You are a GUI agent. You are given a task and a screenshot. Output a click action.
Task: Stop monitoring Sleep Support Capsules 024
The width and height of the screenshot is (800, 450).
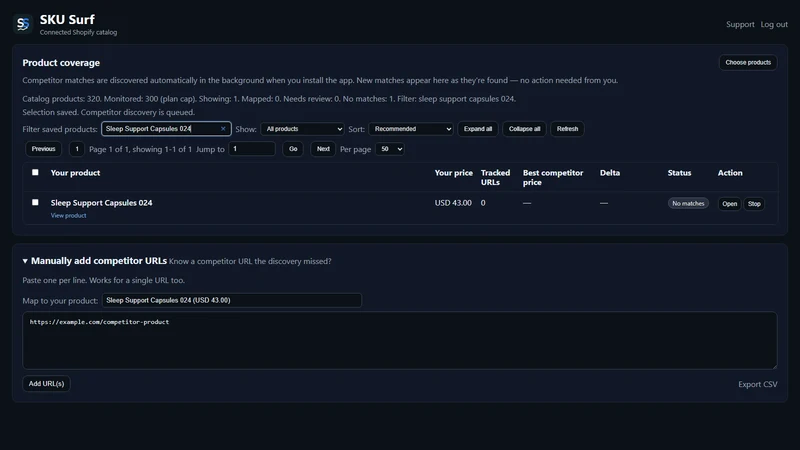(754, 204)
